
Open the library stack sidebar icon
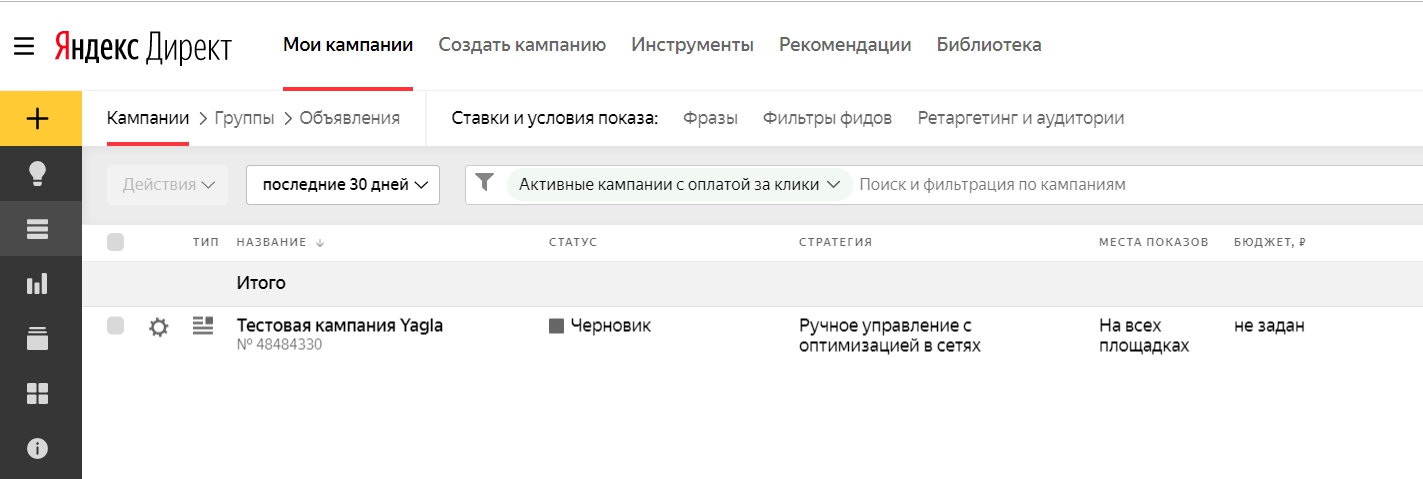point(37,338)
